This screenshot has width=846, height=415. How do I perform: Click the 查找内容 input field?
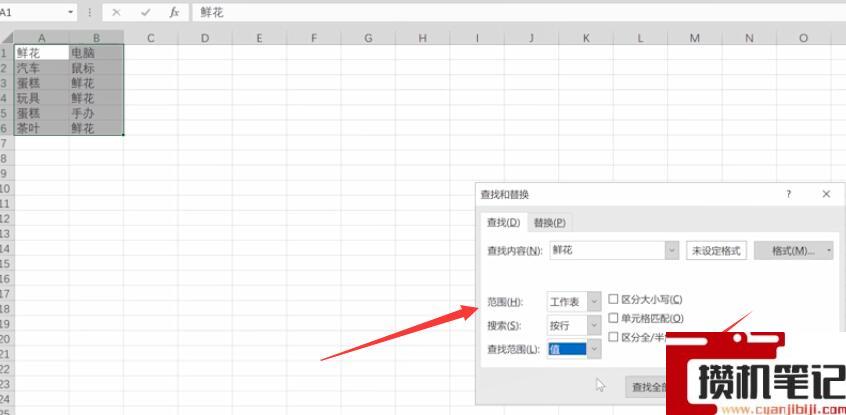[x=608, y=250]
